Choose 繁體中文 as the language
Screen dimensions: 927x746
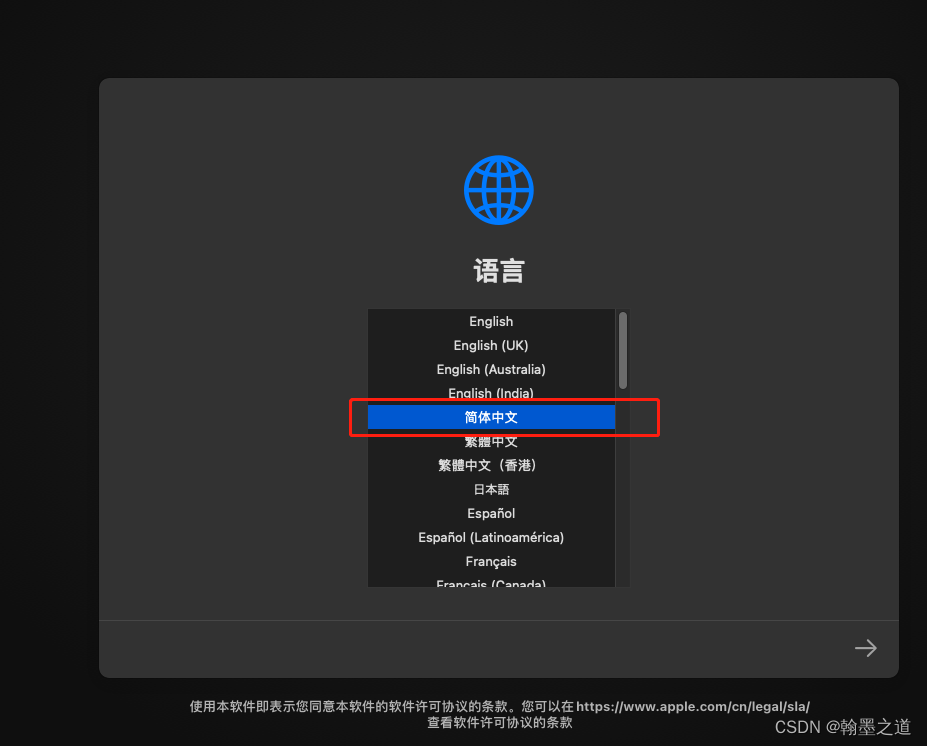491,441
